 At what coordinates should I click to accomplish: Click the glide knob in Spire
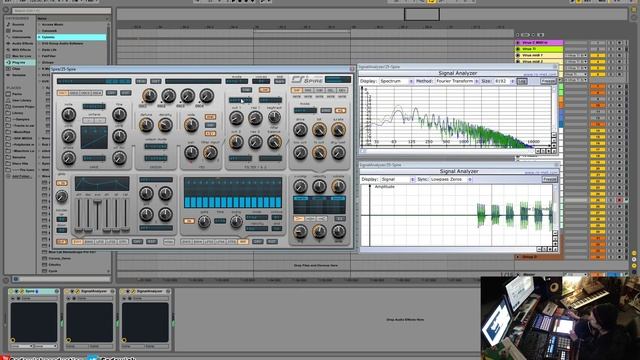[62, 197]
